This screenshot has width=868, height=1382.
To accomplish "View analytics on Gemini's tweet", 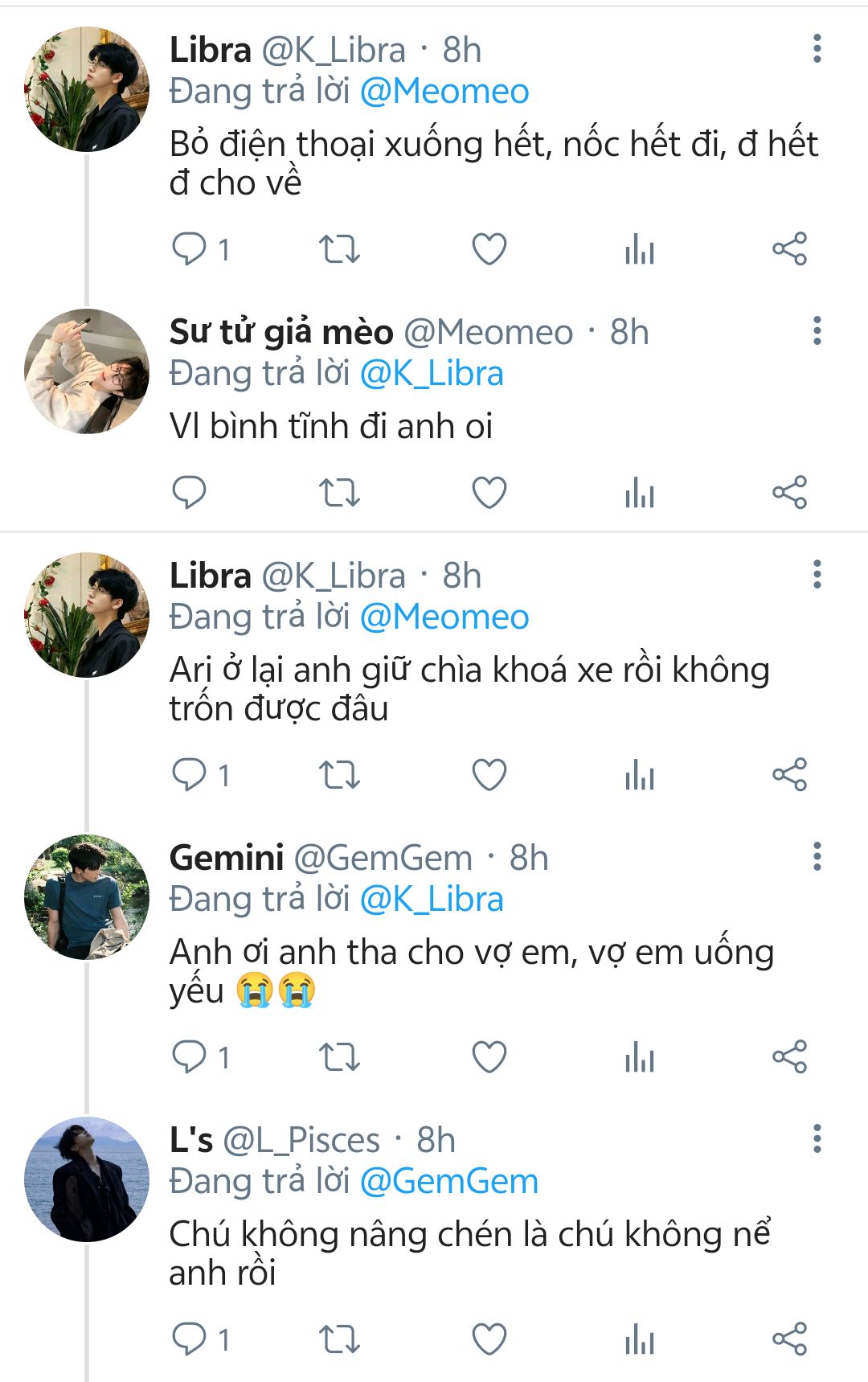I will pyautogui.click(x=640, y=1057).
